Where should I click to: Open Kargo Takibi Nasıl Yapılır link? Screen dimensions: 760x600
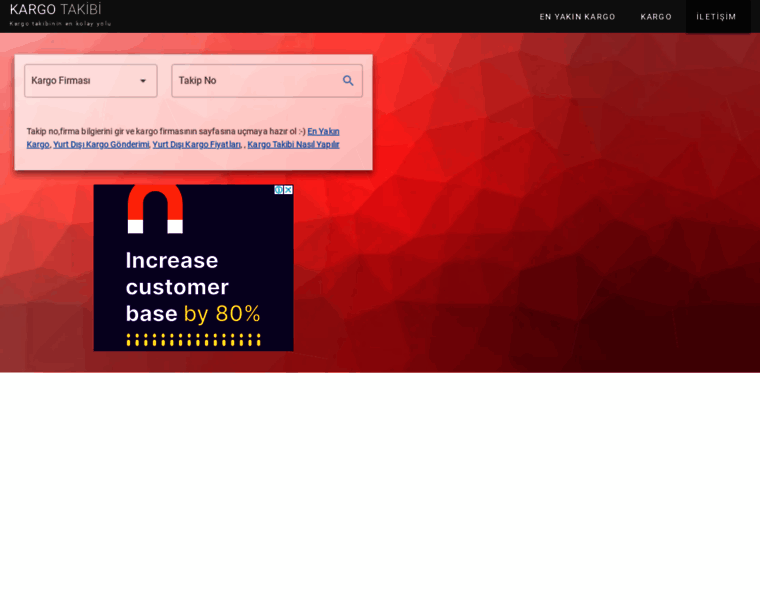tap(293, 144)
